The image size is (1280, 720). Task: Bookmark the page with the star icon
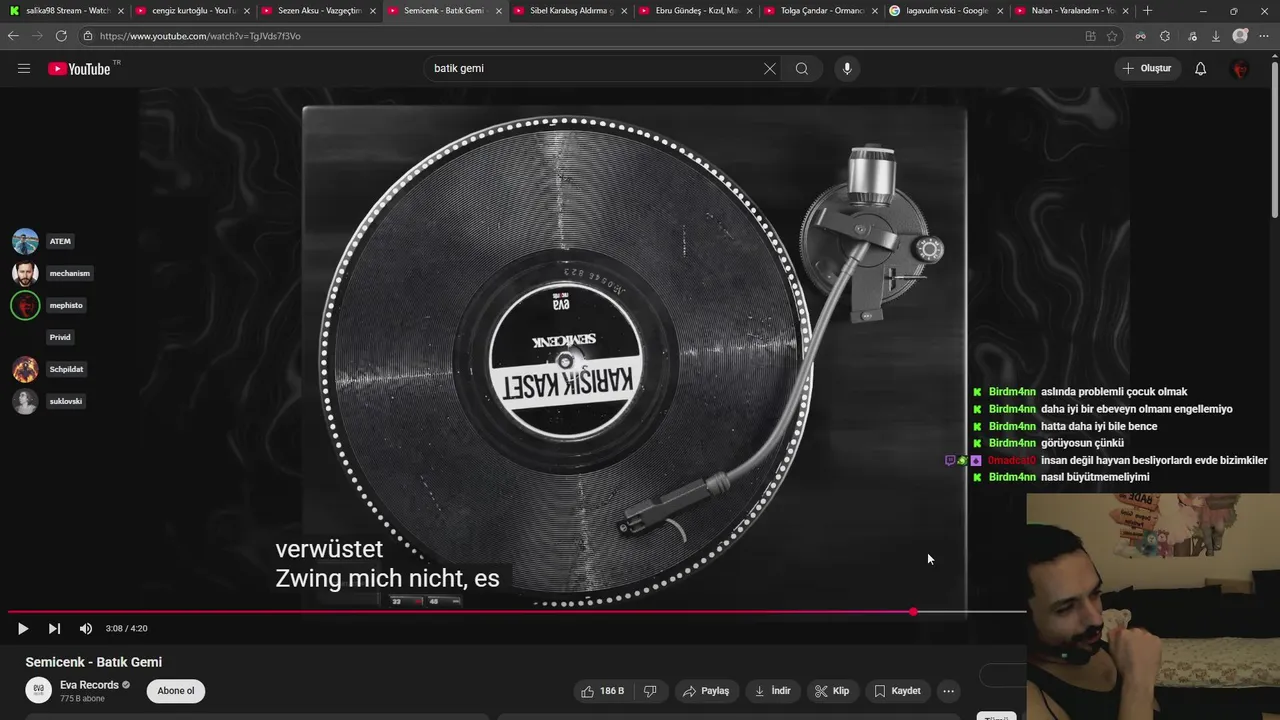tap(1112, 36)
